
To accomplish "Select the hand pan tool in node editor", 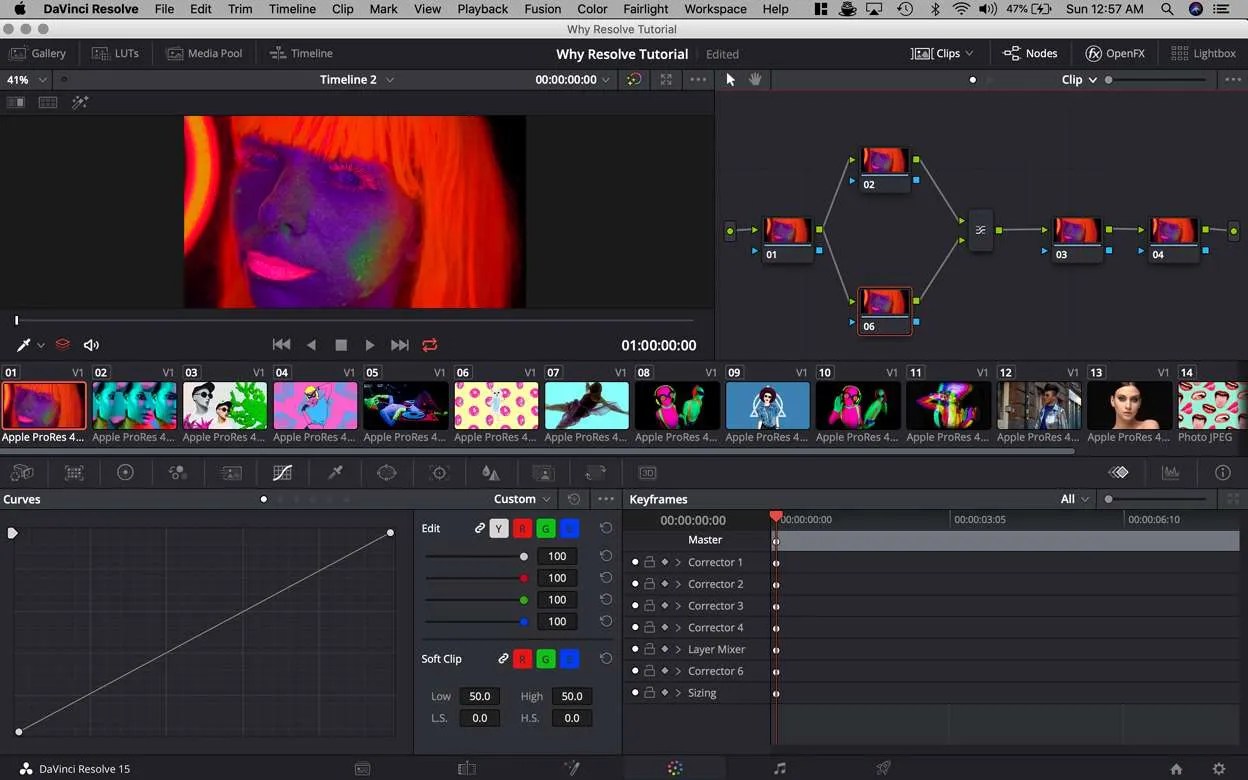I will 755,79.
